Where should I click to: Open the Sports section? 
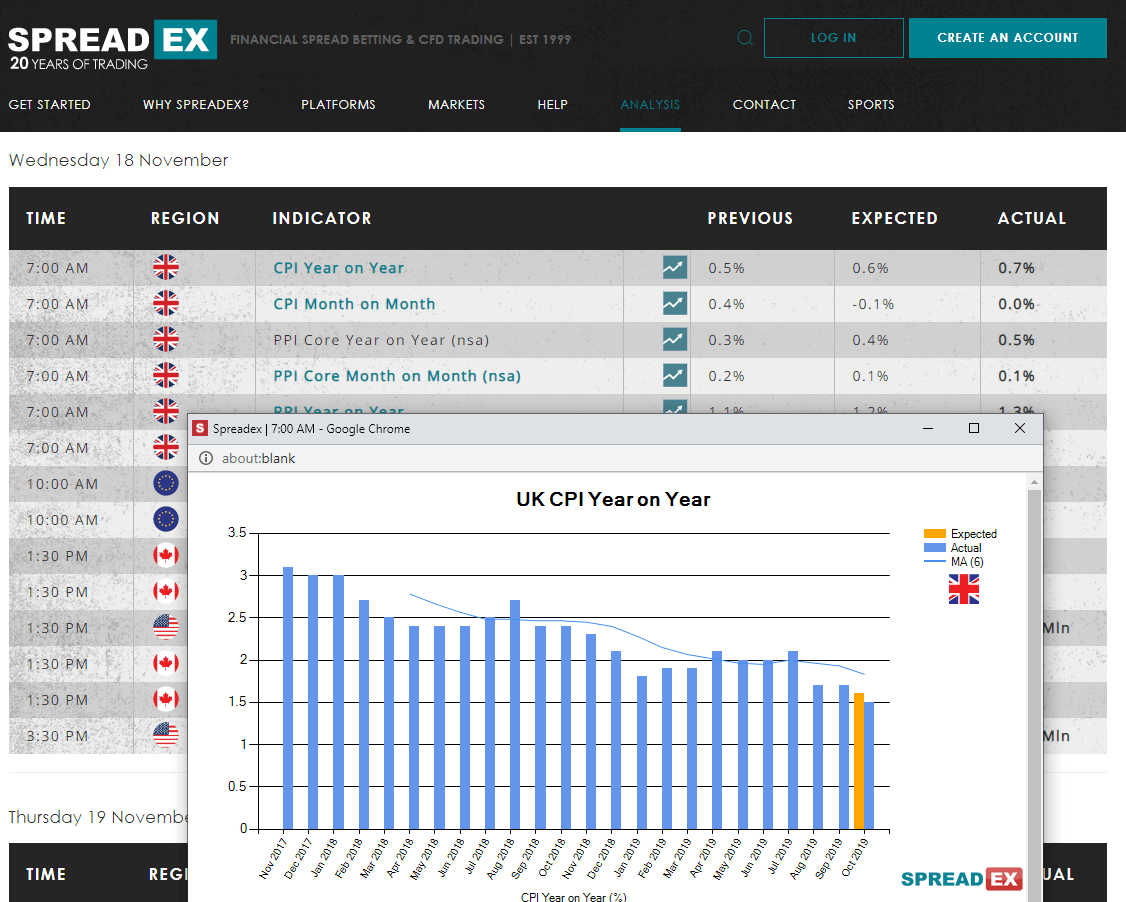[x=871, y=105]
